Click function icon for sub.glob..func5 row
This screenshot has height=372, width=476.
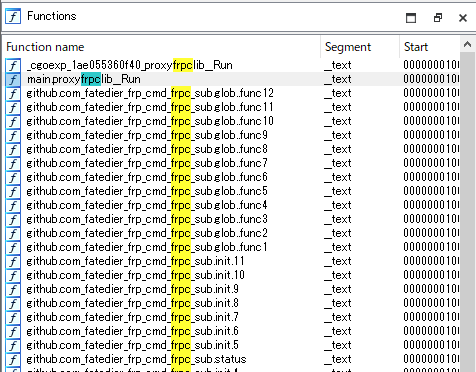pos(13,191)
